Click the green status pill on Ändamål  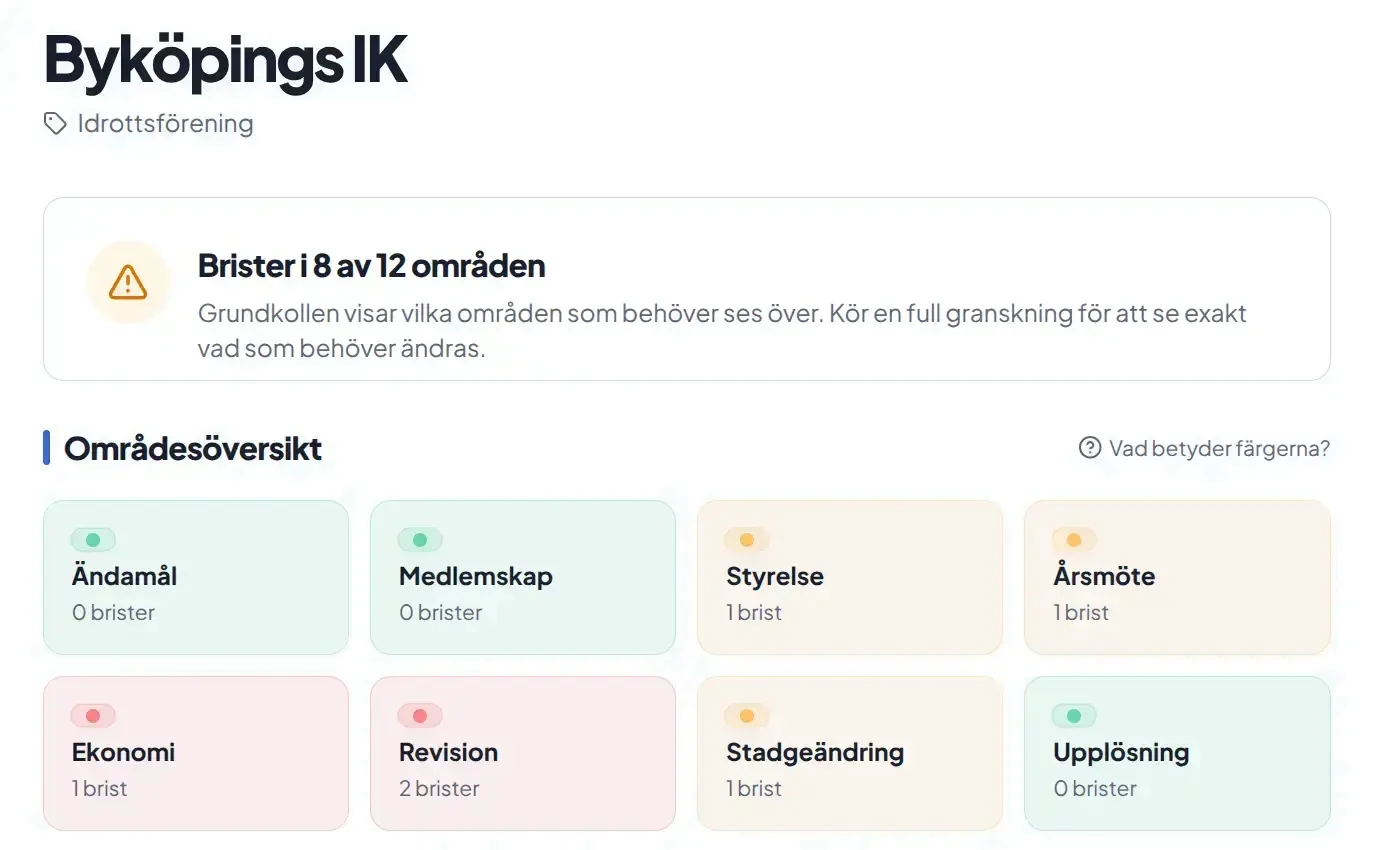click(93, 540)
